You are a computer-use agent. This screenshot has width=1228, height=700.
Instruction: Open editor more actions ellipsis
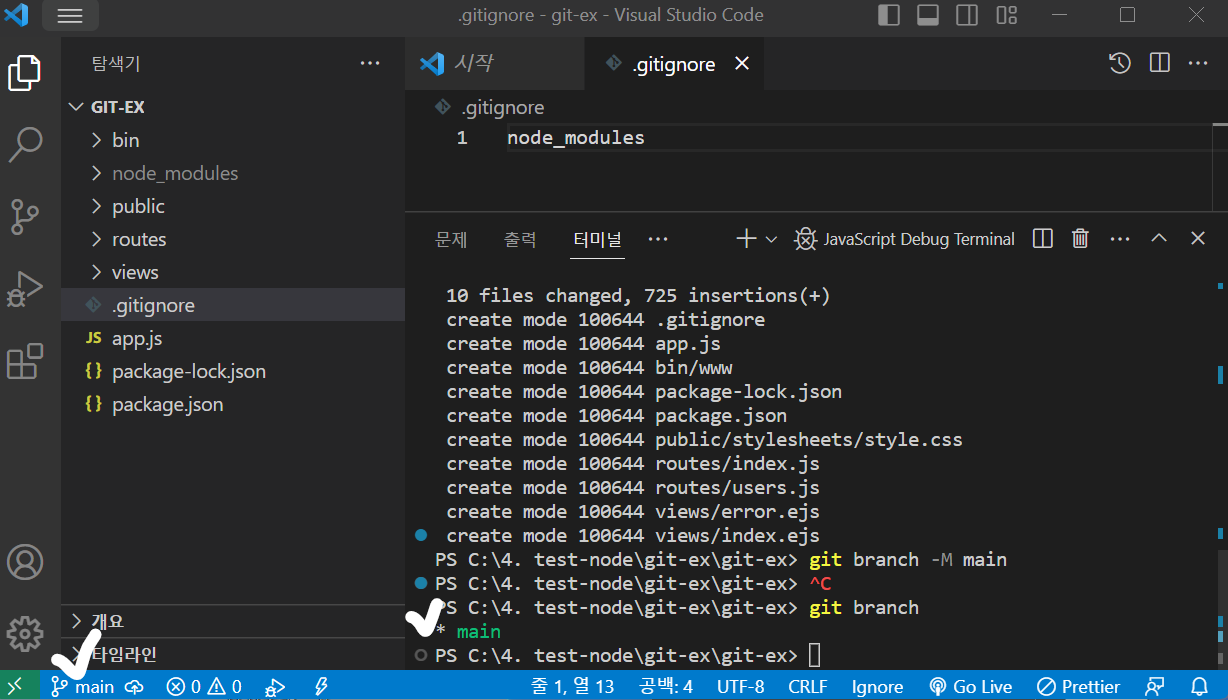point(1198,64)
